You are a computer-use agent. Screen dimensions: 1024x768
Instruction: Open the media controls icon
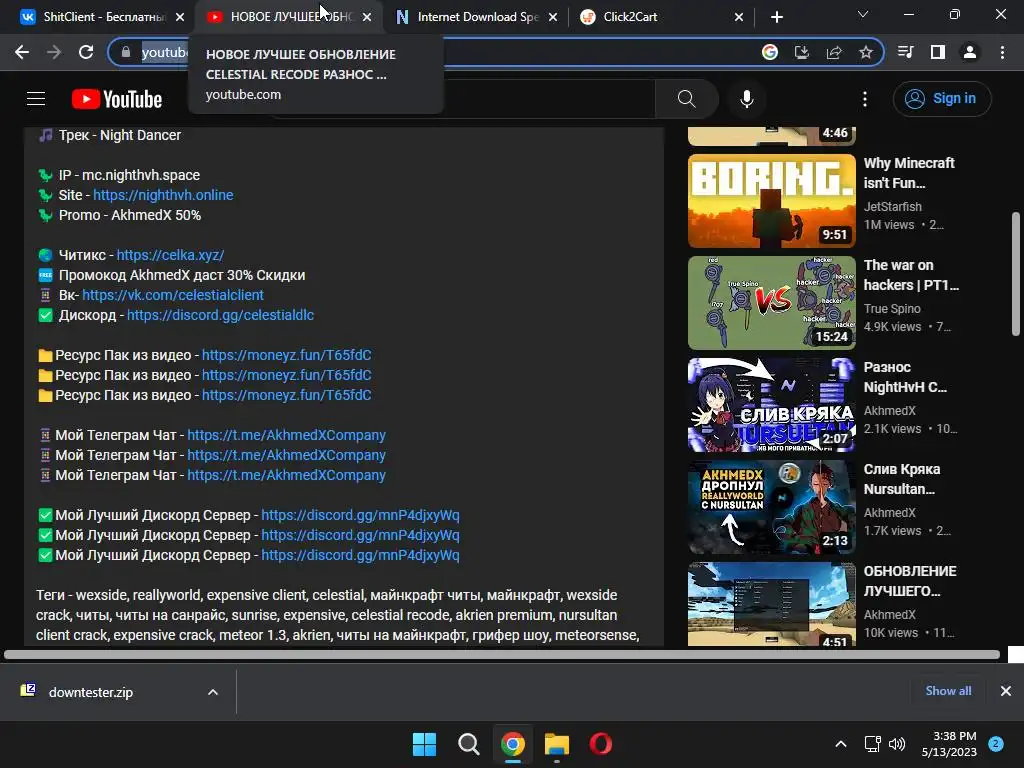(x=906, y=52)
